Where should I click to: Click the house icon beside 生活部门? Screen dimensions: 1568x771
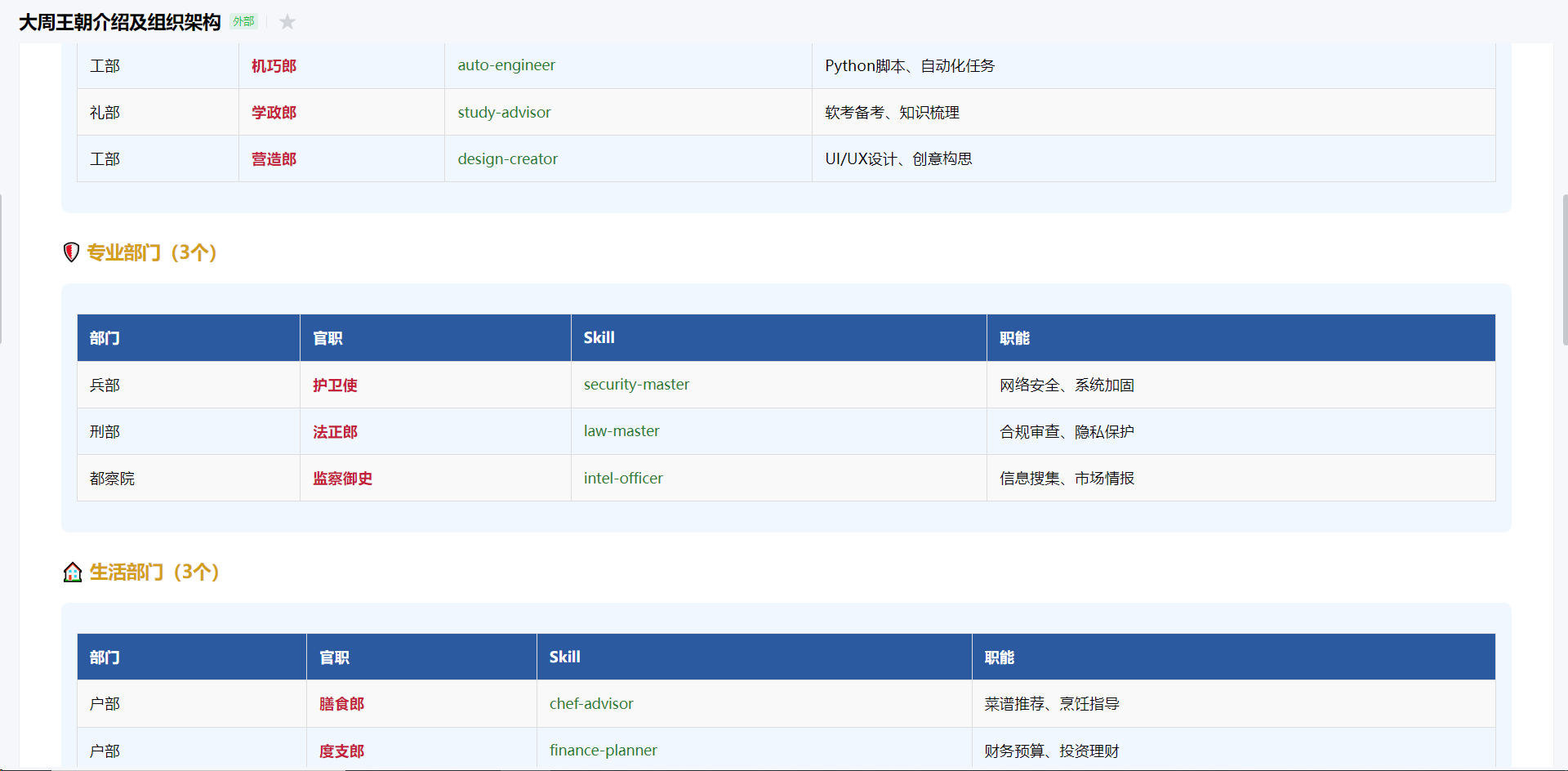73,572
